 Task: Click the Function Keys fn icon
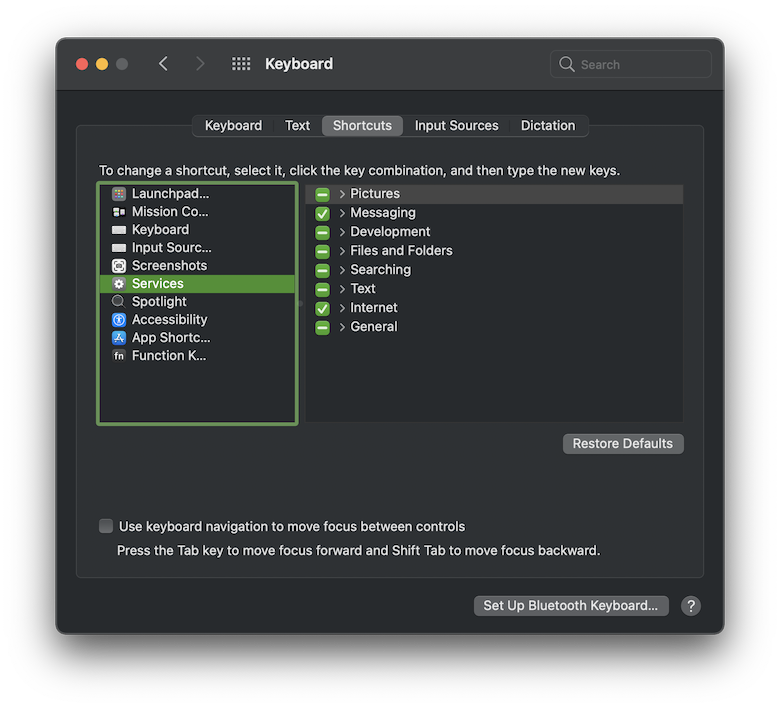click(119, 356)
